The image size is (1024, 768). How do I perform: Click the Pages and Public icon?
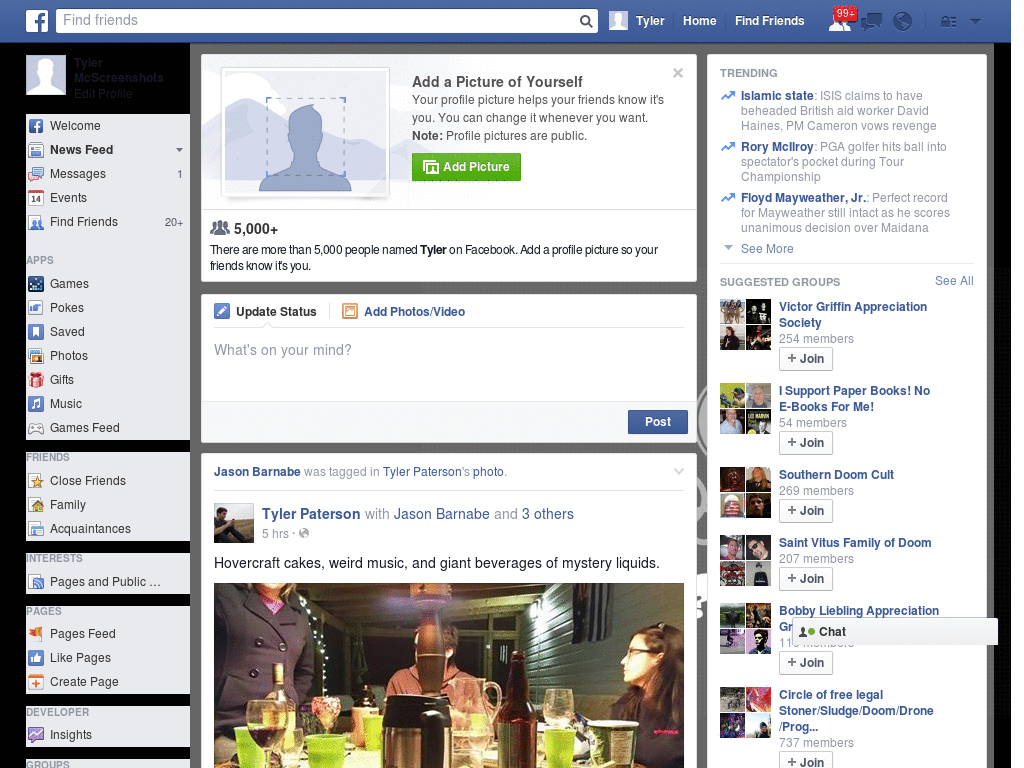[36, 582]
